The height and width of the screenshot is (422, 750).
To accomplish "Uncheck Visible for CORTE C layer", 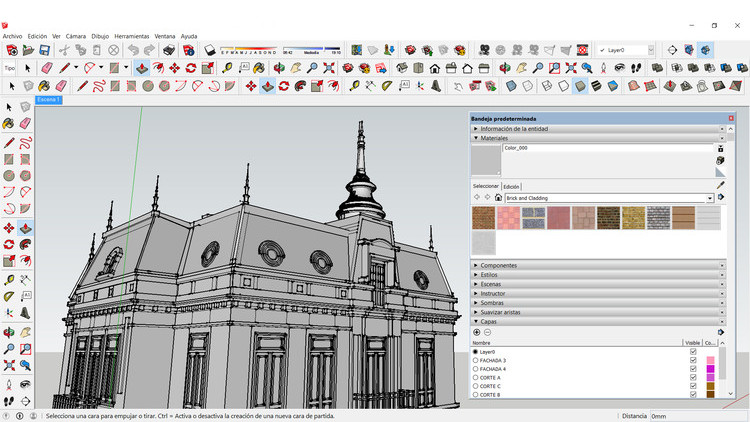I will click(x=693, y=386).
